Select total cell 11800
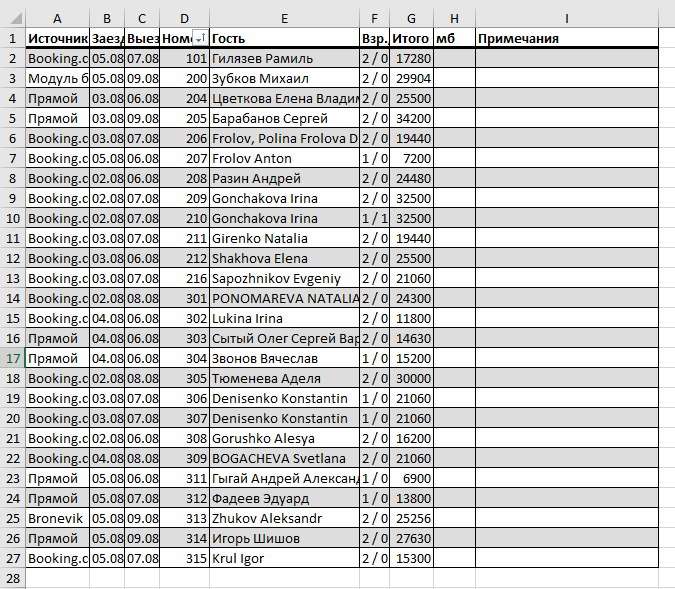675x589 pixels. 411,318
